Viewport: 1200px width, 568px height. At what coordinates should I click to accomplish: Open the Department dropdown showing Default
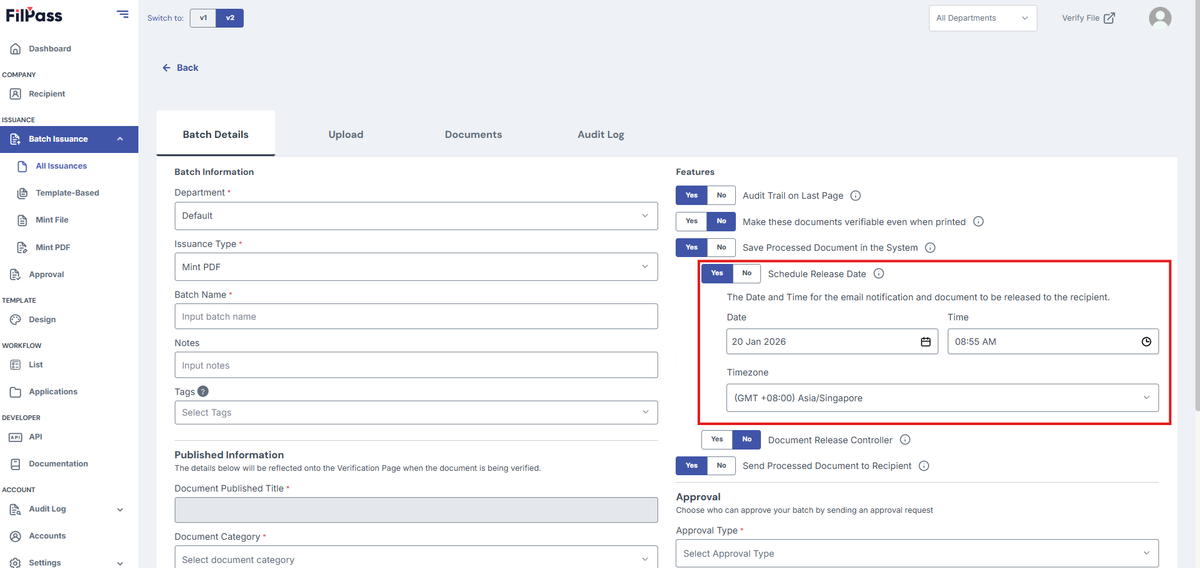[x=416, y=215]
